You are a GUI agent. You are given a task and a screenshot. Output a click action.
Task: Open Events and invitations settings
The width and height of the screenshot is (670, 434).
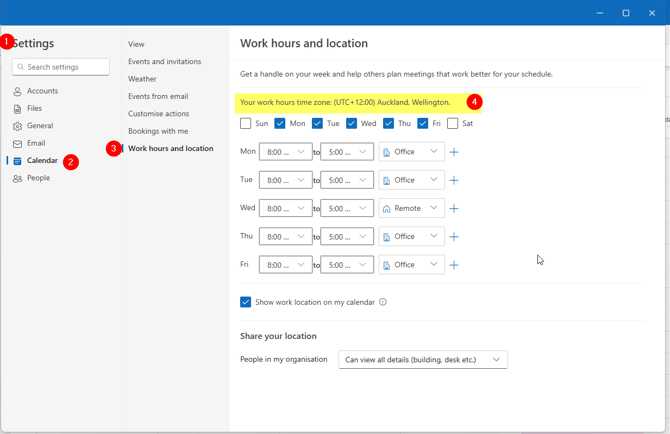tap(164, 62)
